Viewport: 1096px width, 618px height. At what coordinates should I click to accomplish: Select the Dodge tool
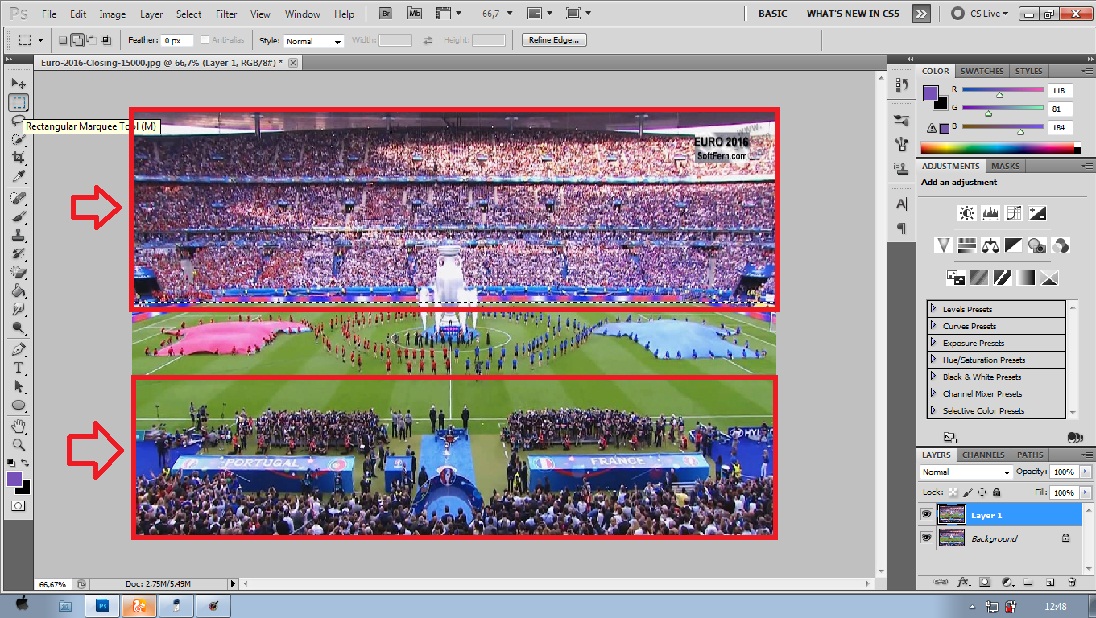(18, 328)
